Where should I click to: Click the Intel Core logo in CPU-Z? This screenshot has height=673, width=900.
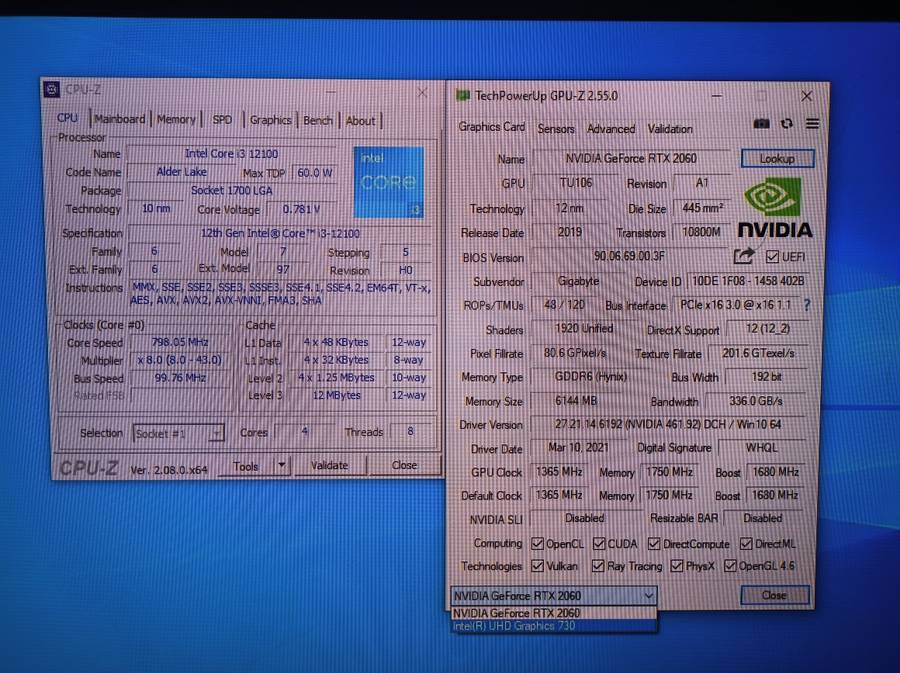click(x=388, y=183)
